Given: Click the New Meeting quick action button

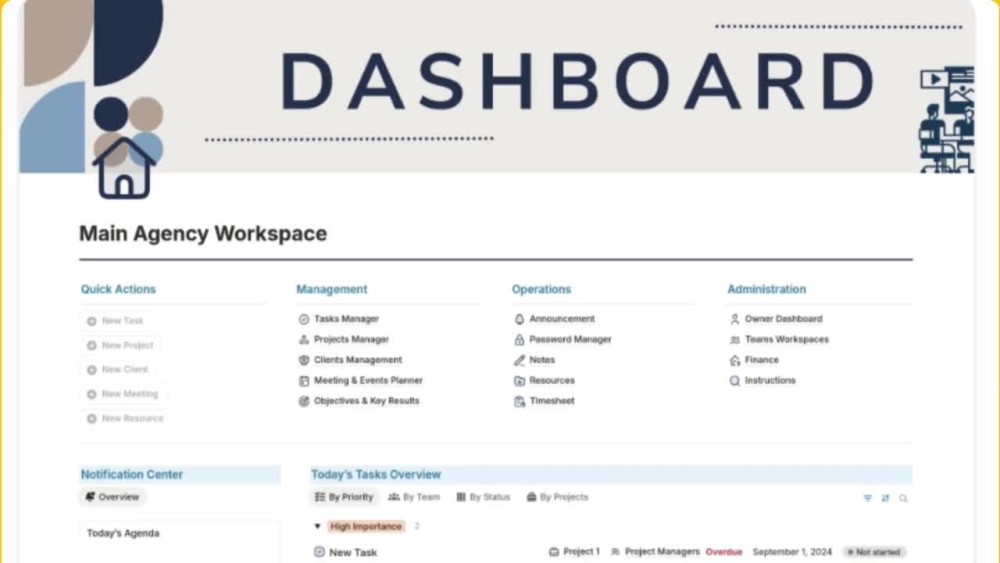Looking at the screenshot, I should click(123, 394).
